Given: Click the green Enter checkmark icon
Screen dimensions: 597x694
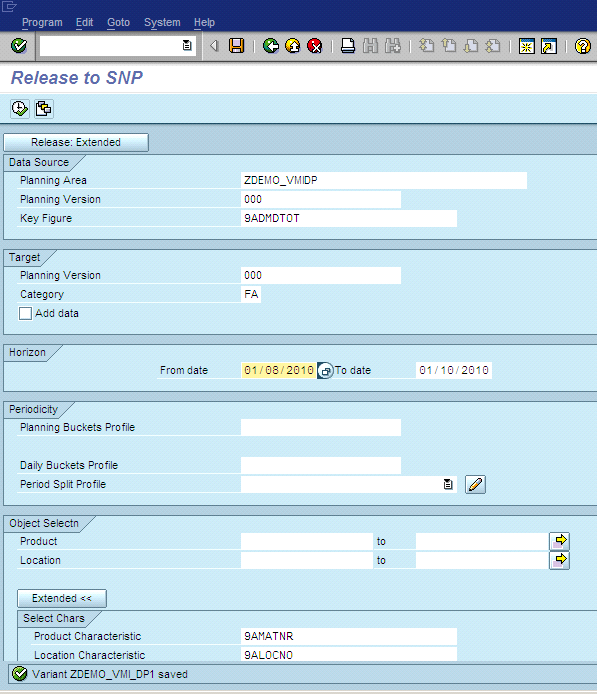Looking at the screenshot, I should click(19, 46).
